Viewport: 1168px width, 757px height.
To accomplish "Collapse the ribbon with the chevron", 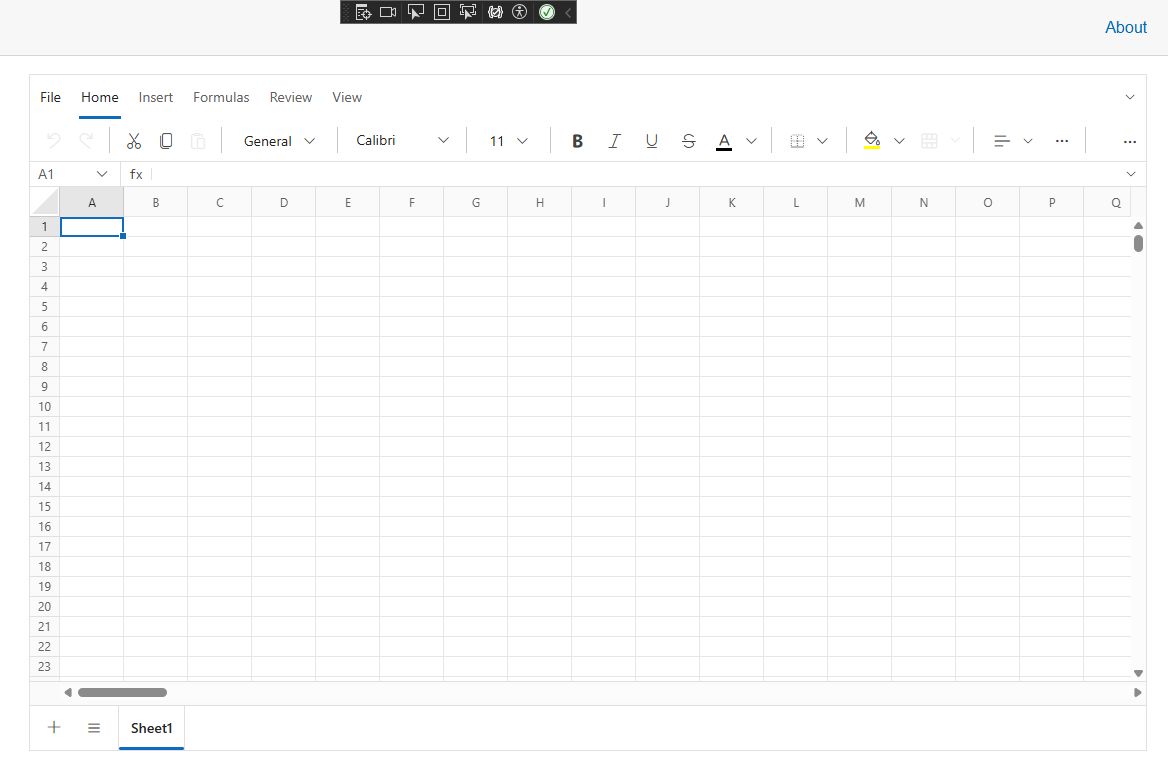I will 1130,98.
